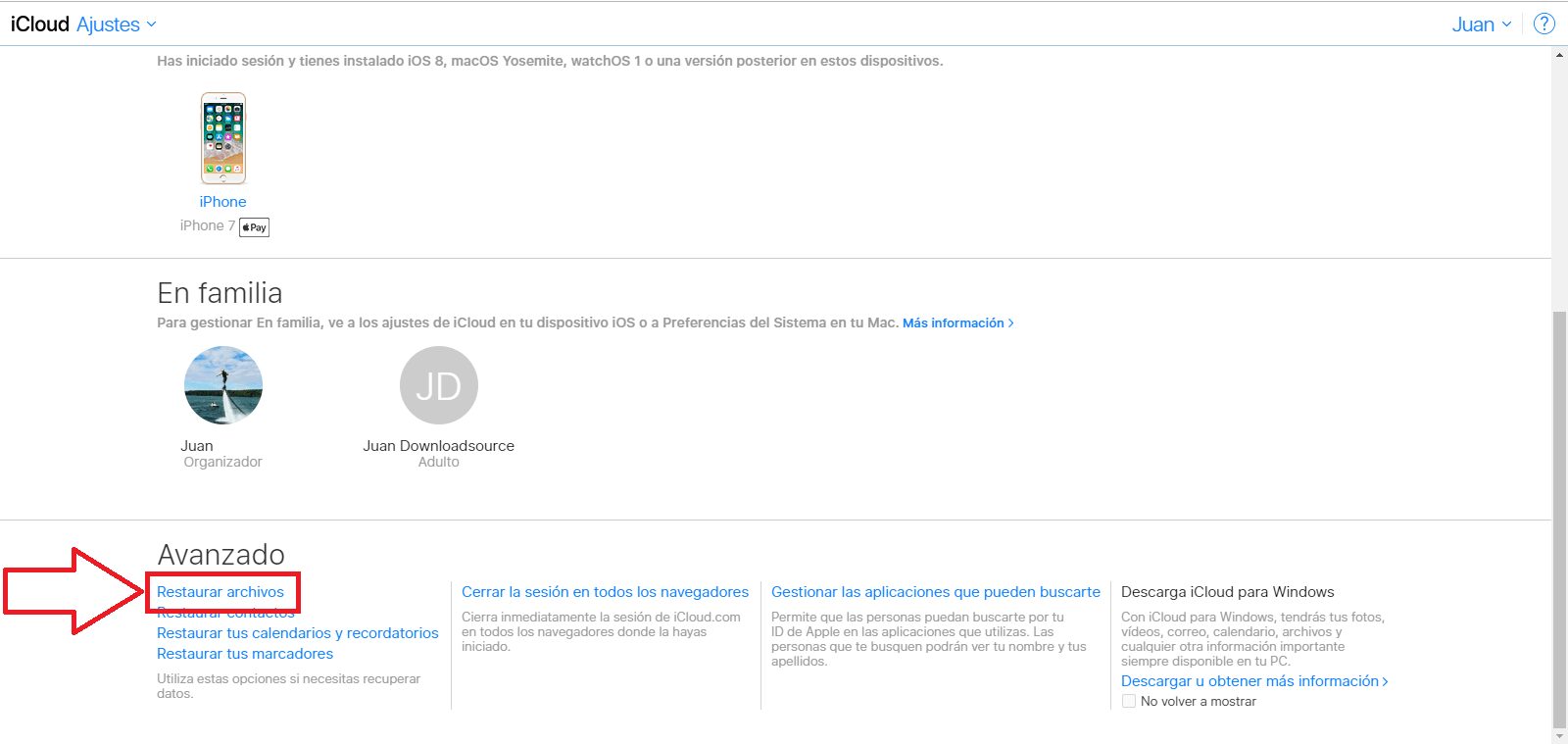
Task: Click the vertical scrollbar thumb
Action: click(1559, 520)
